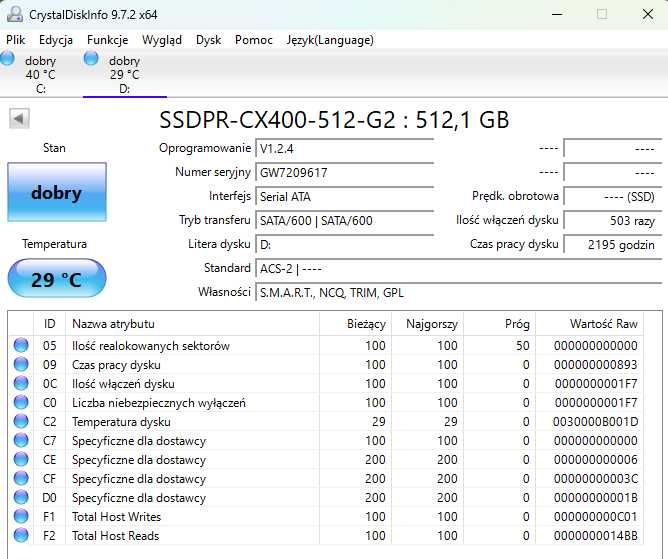
Task: Open the Pomoc menu
Action: click(253, 40)
